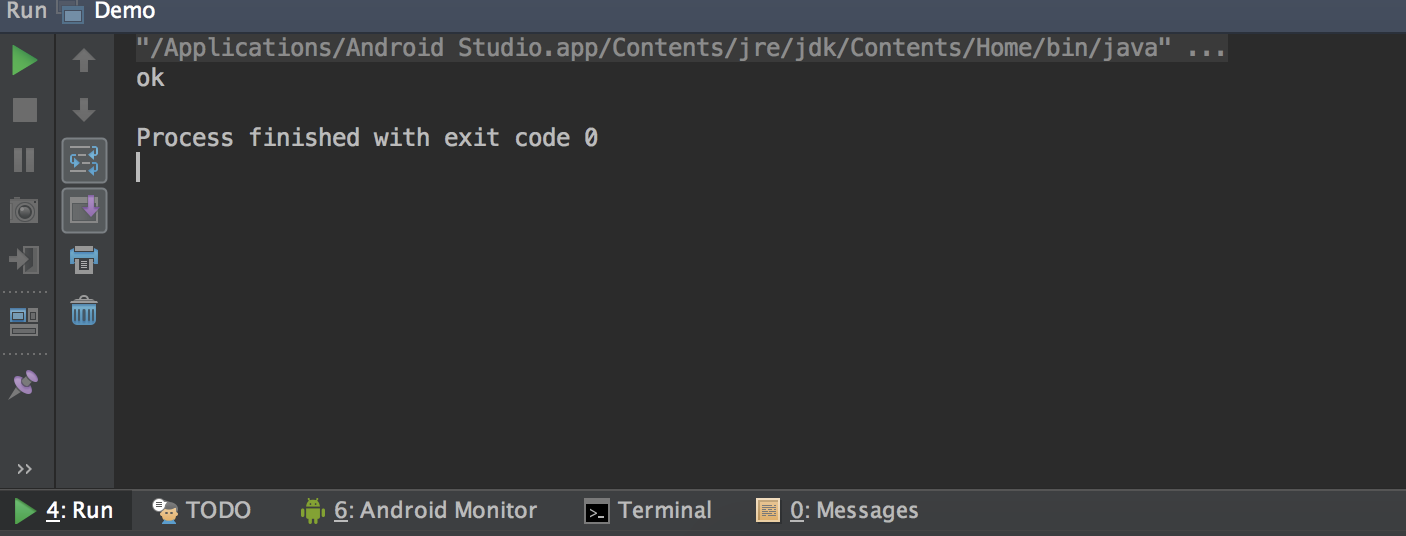The height and width of the screenshot is (536, 1406).
Task: Switch to the Terminal tool window
Action: click(648, 511)
